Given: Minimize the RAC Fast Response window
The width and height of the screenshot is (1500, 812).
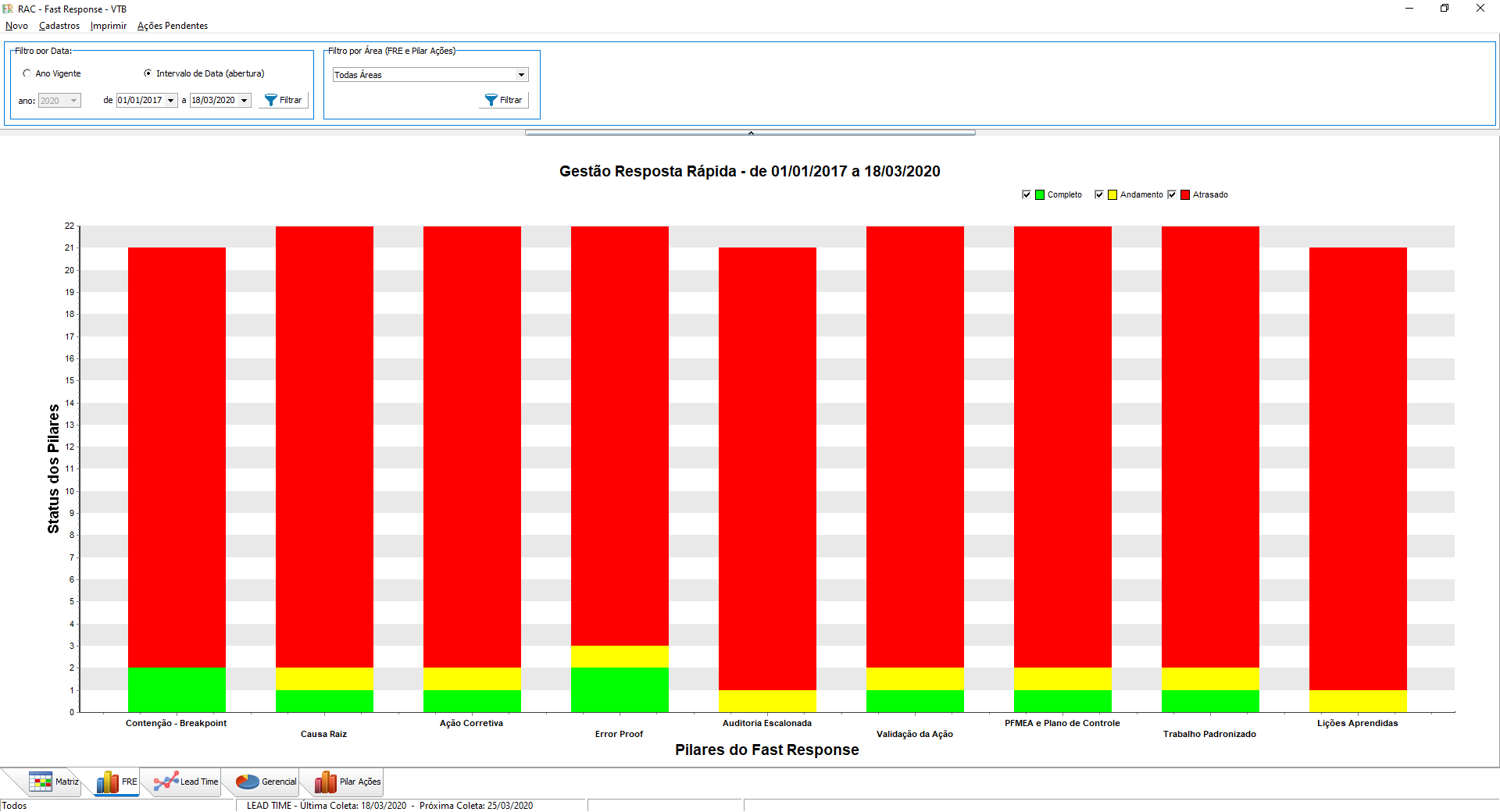Looking at the screenshot, I should pyautogui.click(x=1409, y=9).
